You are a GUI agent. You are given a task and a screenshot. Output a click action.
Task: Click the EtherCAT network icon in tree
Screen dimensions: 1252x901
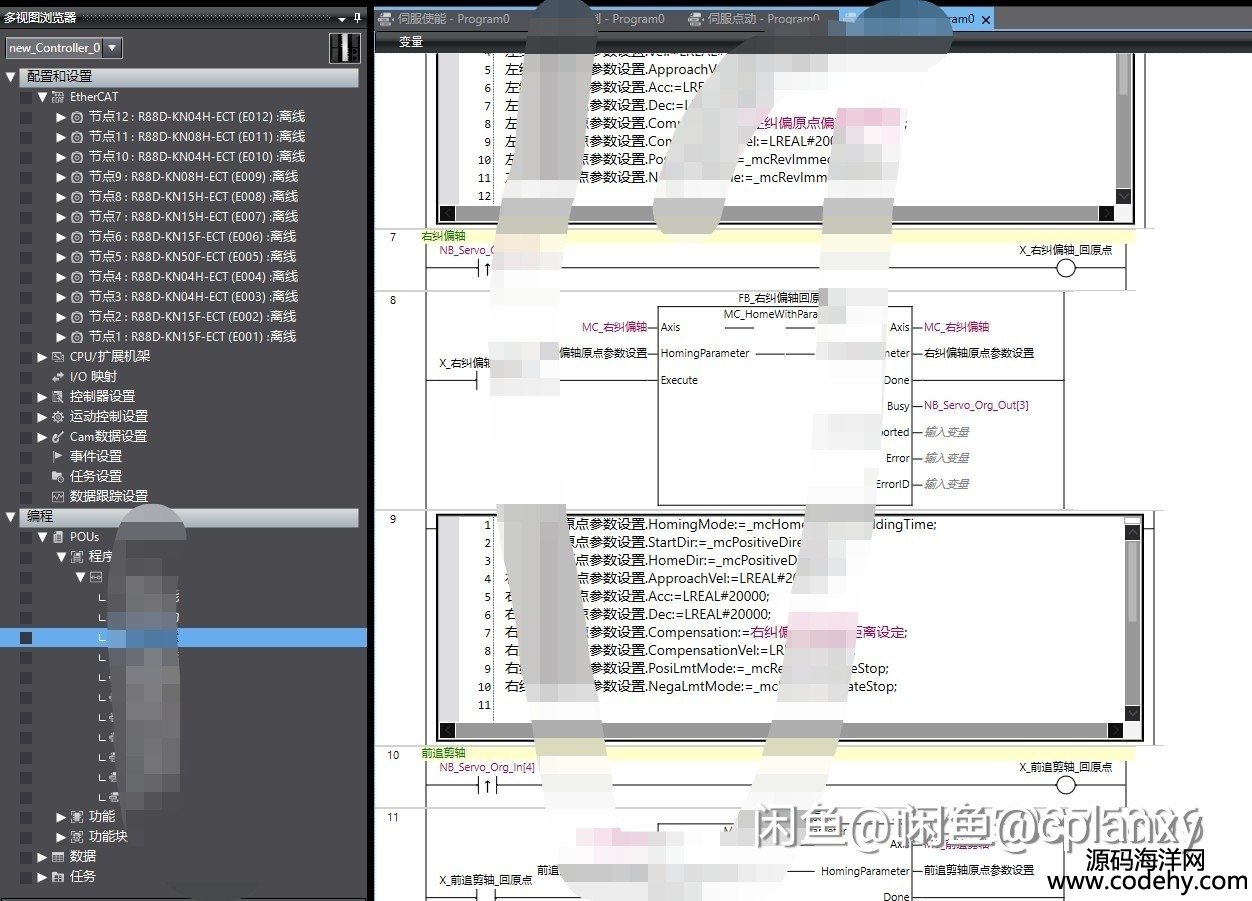[x=58, y=97]
